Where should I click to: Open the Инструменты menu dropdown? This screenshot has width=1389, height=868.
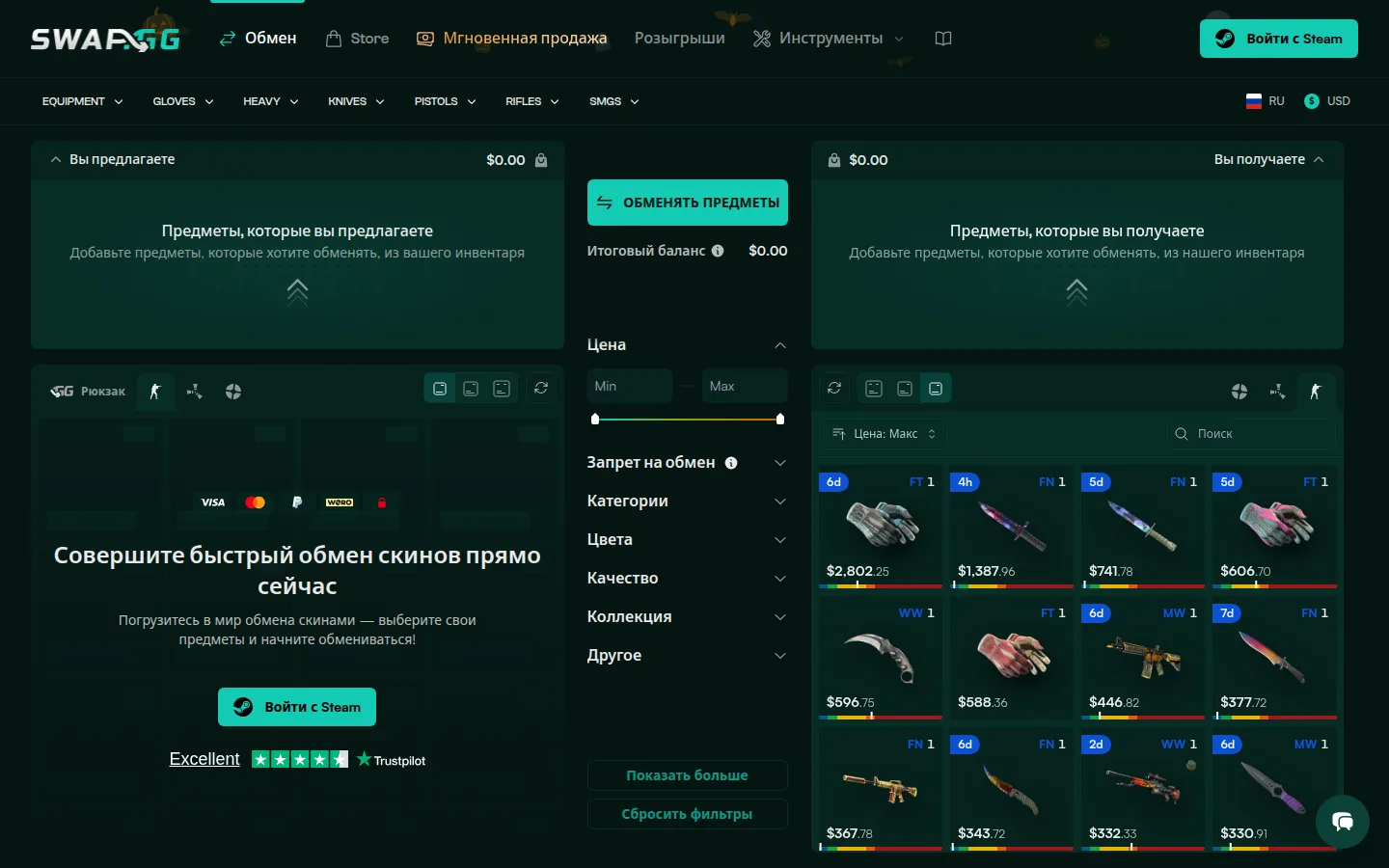pyautogui.click(x=829, y=39)
